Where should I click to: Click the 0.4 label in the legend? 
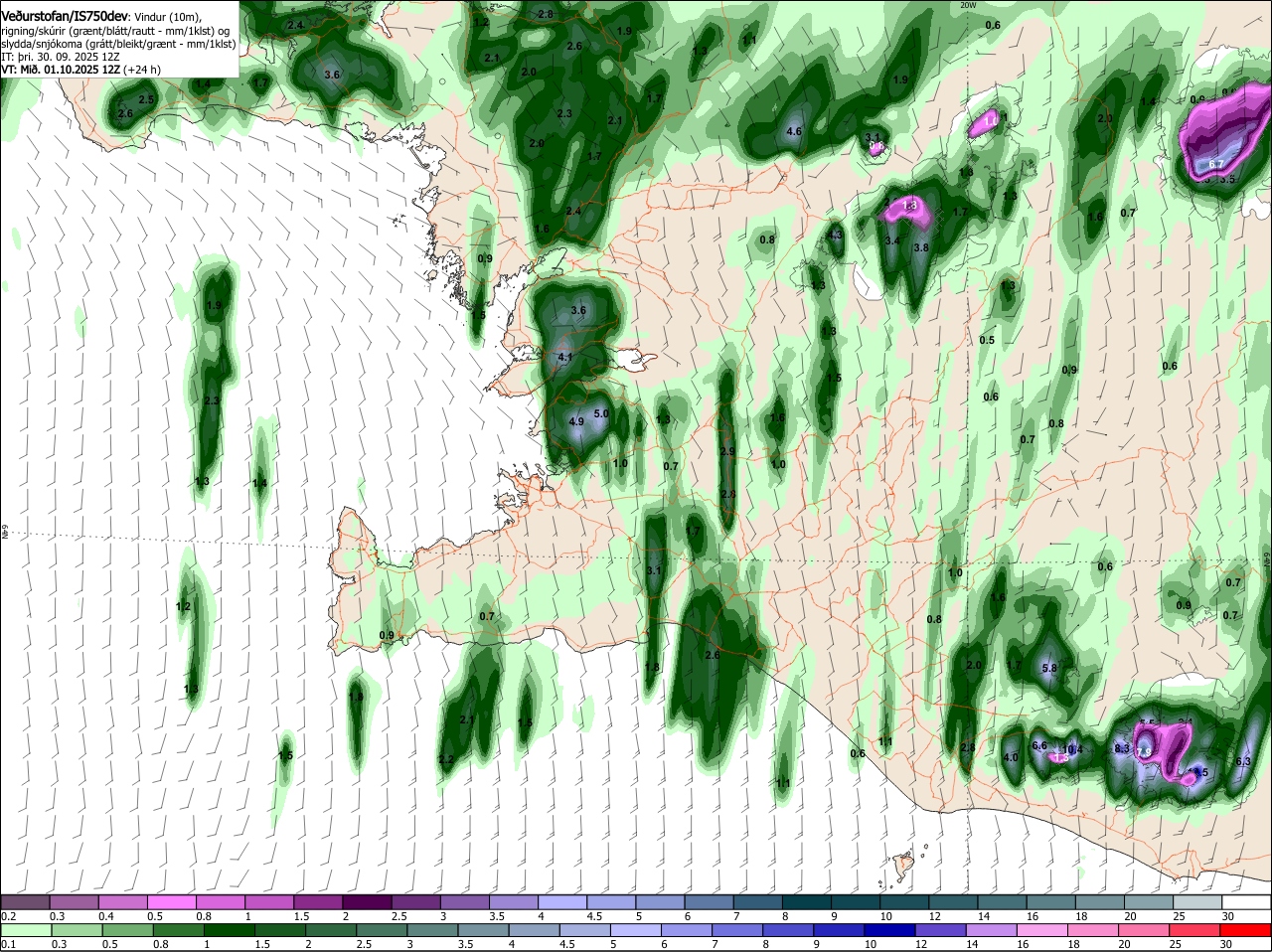106,915
